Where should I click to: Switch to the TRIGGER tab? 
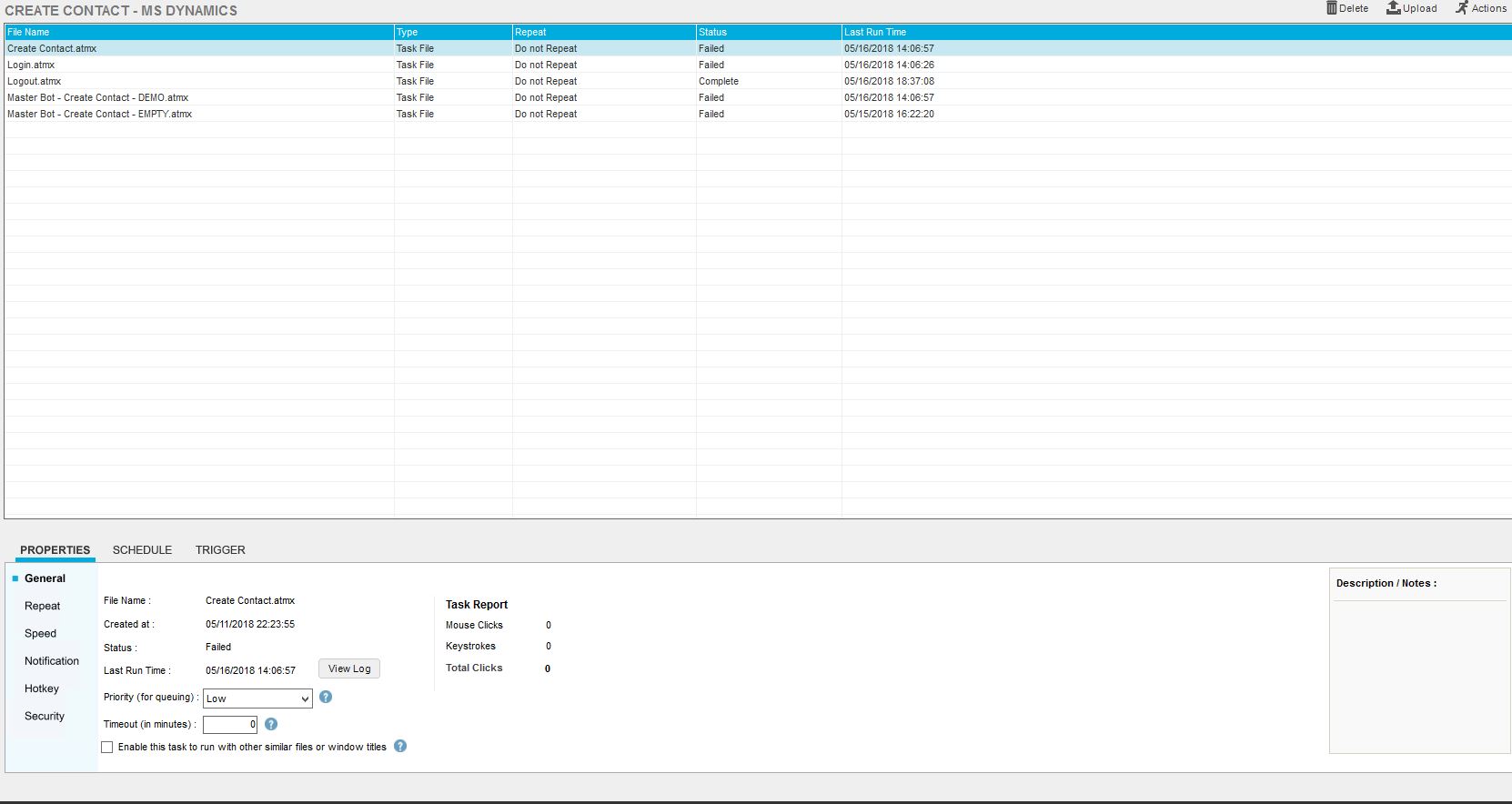tap(220, 550)
